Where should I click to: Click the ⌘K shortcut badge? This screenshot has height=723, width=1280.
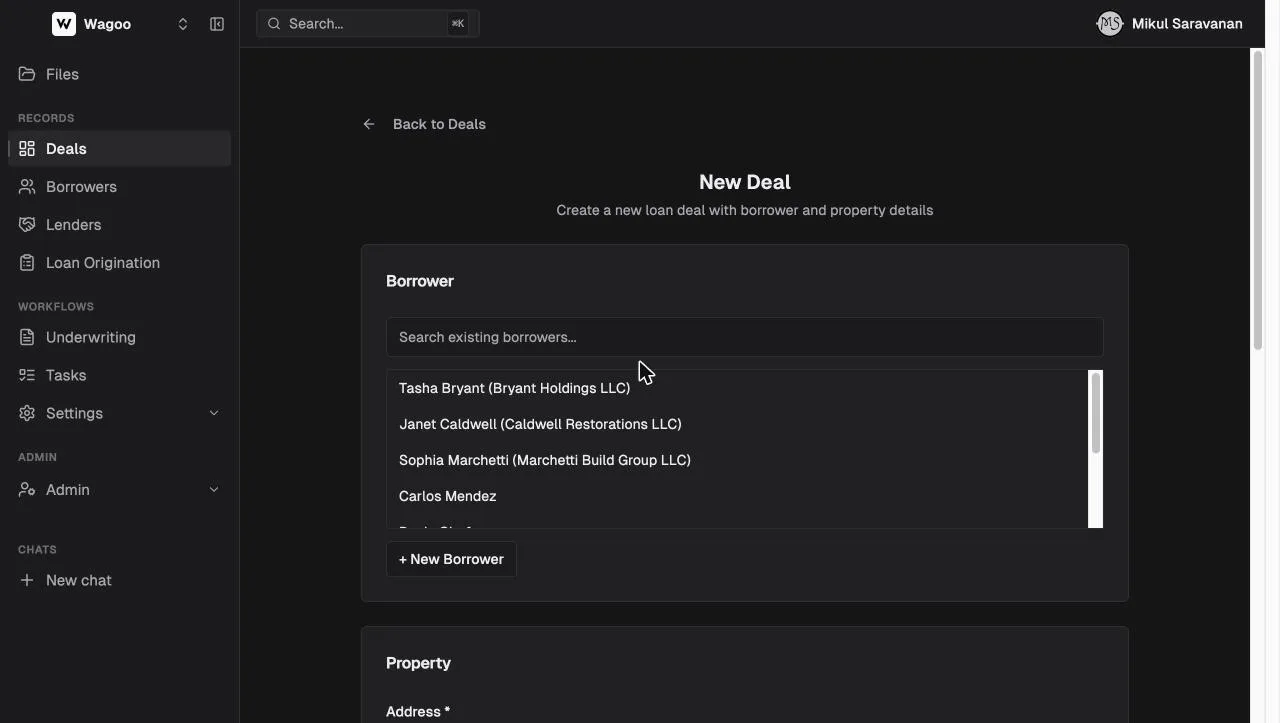click(x=458, y=24)
